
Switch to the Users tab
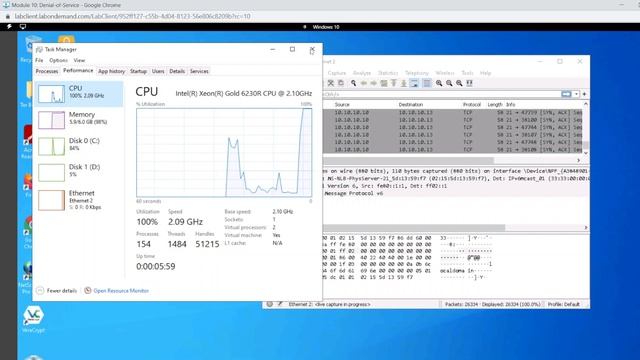click(158, 71)
